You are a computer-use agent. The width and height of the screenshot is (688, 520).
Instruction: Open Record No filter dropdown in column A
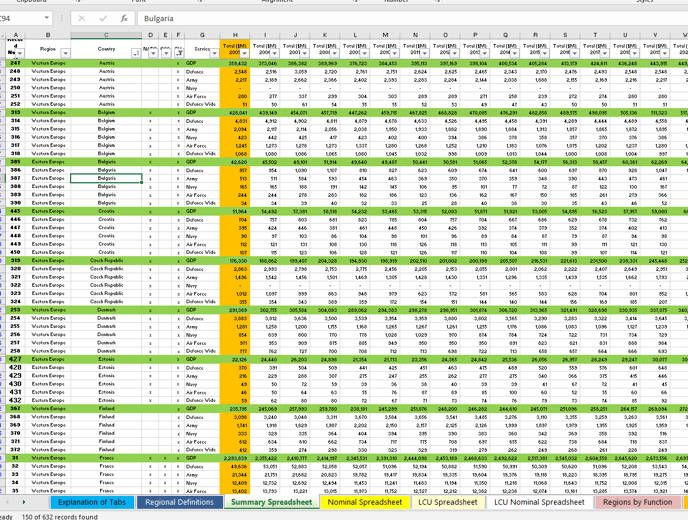pyautogui.click(x=20, y=54)
